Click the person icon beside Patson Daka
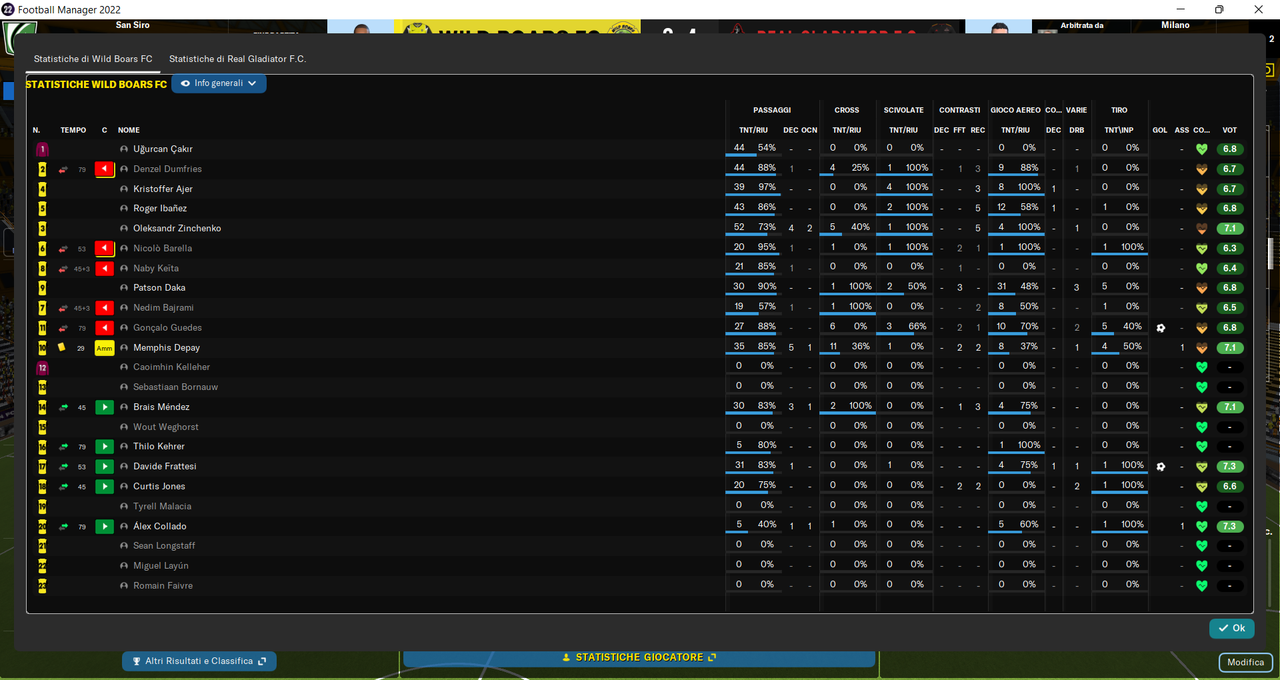1280x680 pixels. [124, 288]
